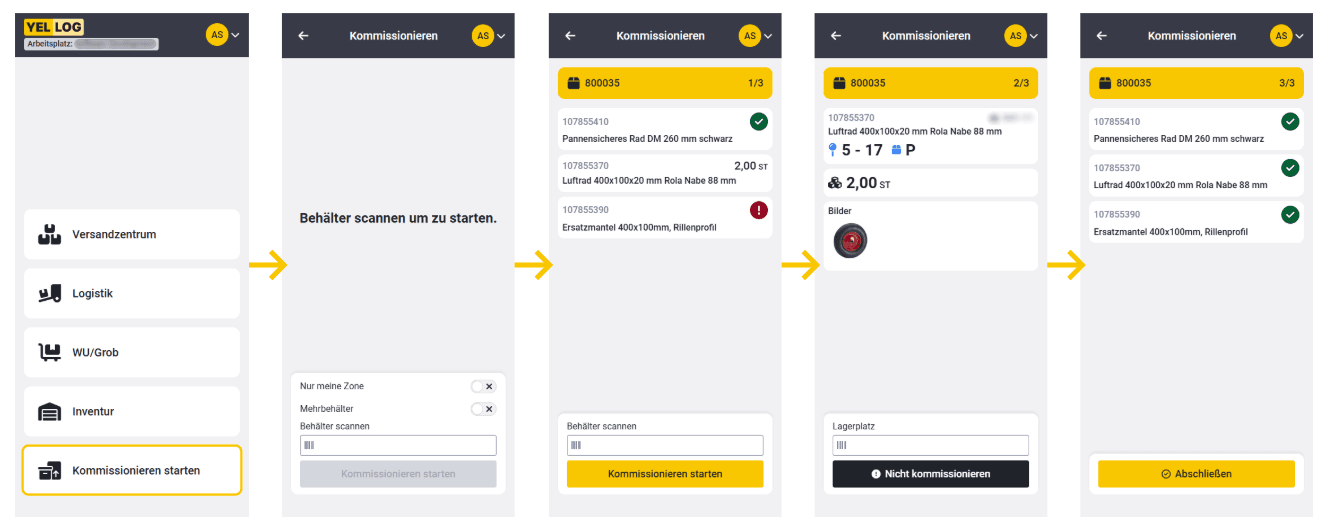Click the stacked boxes icon beside 2,00 ST
1328x530 pixels.
pyautogui.click(x=835, y=183)
